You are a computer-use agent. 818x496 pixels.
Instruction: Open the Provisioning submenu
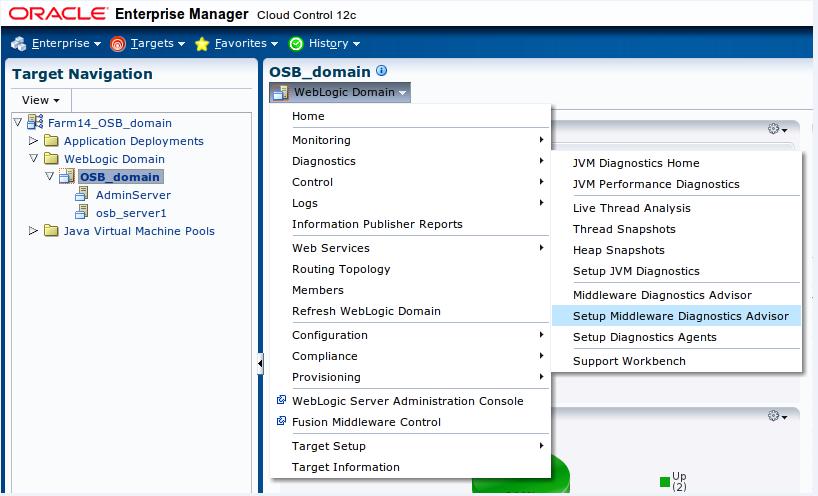[x=410, y=377]
